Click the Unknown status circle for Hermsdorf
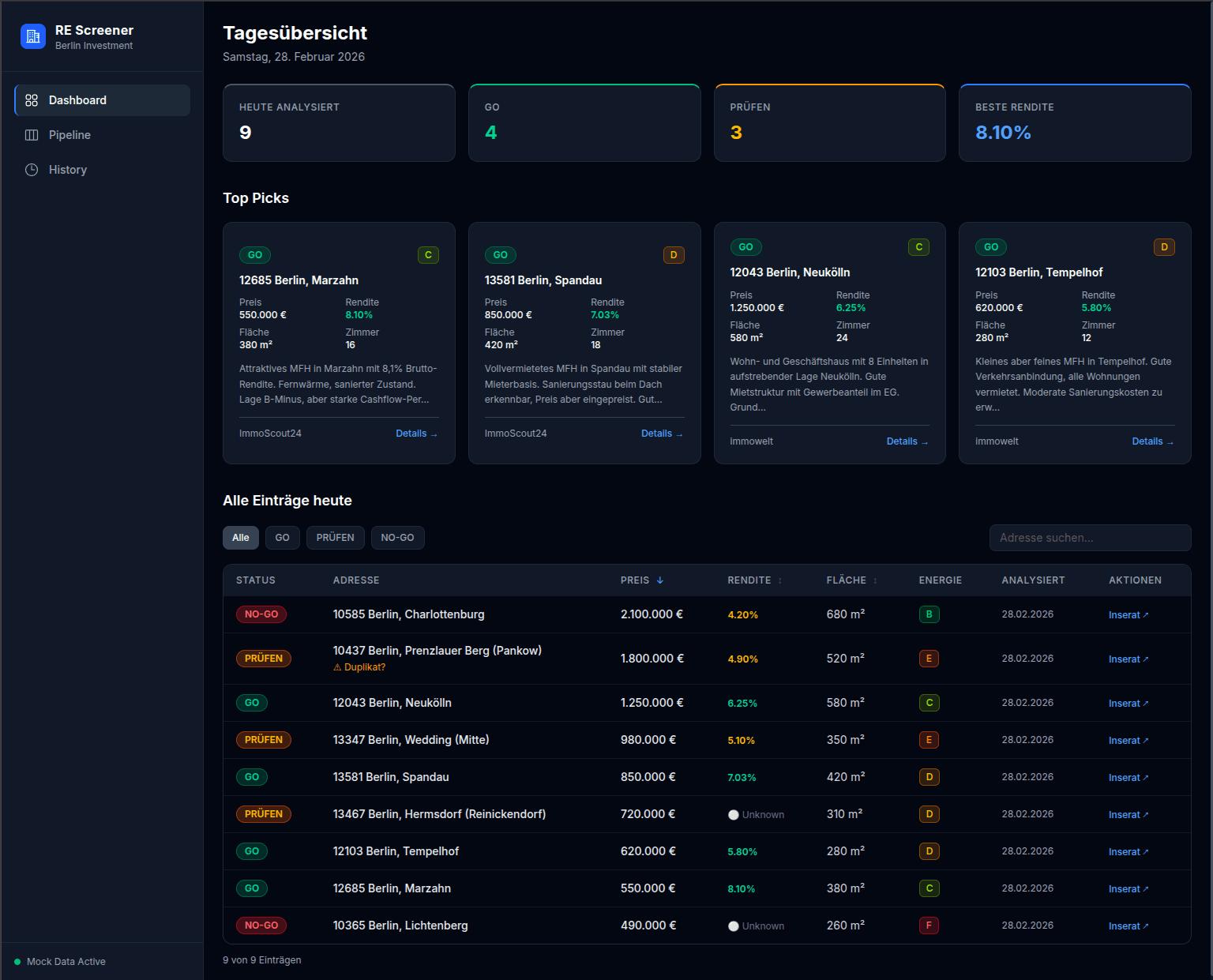The image size is (1213, 980). pyautogui.click(x=734, y=814)
